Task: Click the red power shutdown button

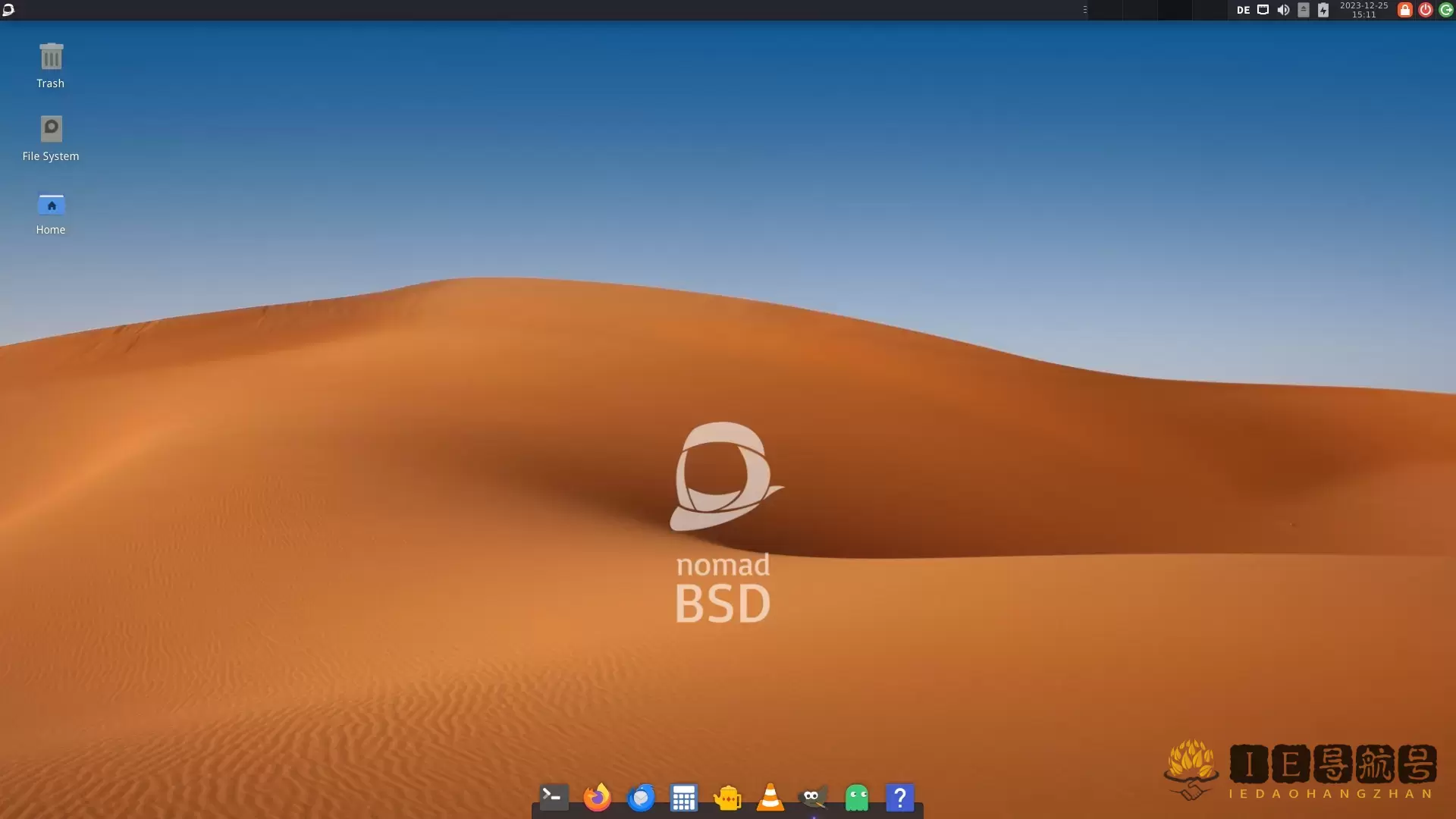Action: point(1426,10)
